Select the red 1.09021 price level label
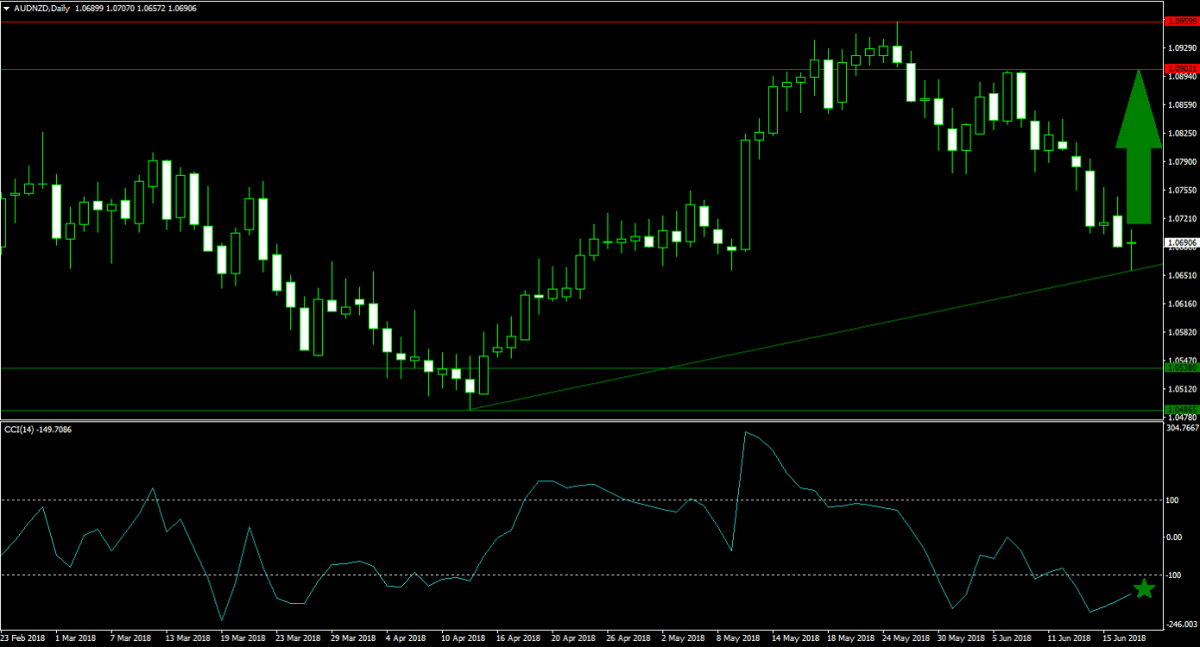Screen dimensions: 1200x647 1181,69
